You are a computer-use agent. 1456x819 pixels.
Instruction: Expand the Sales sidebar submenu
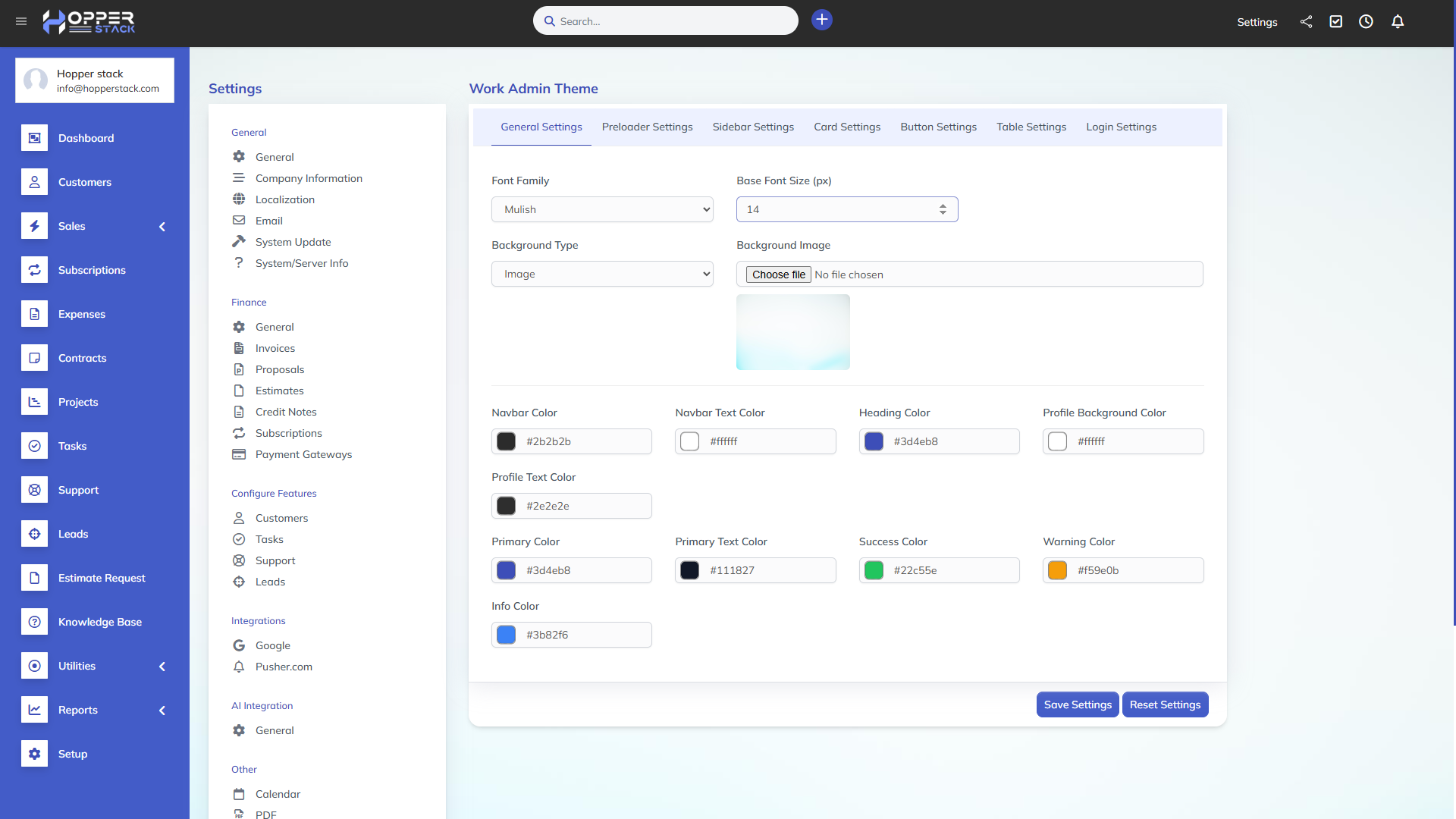click(x=162, y=227)
